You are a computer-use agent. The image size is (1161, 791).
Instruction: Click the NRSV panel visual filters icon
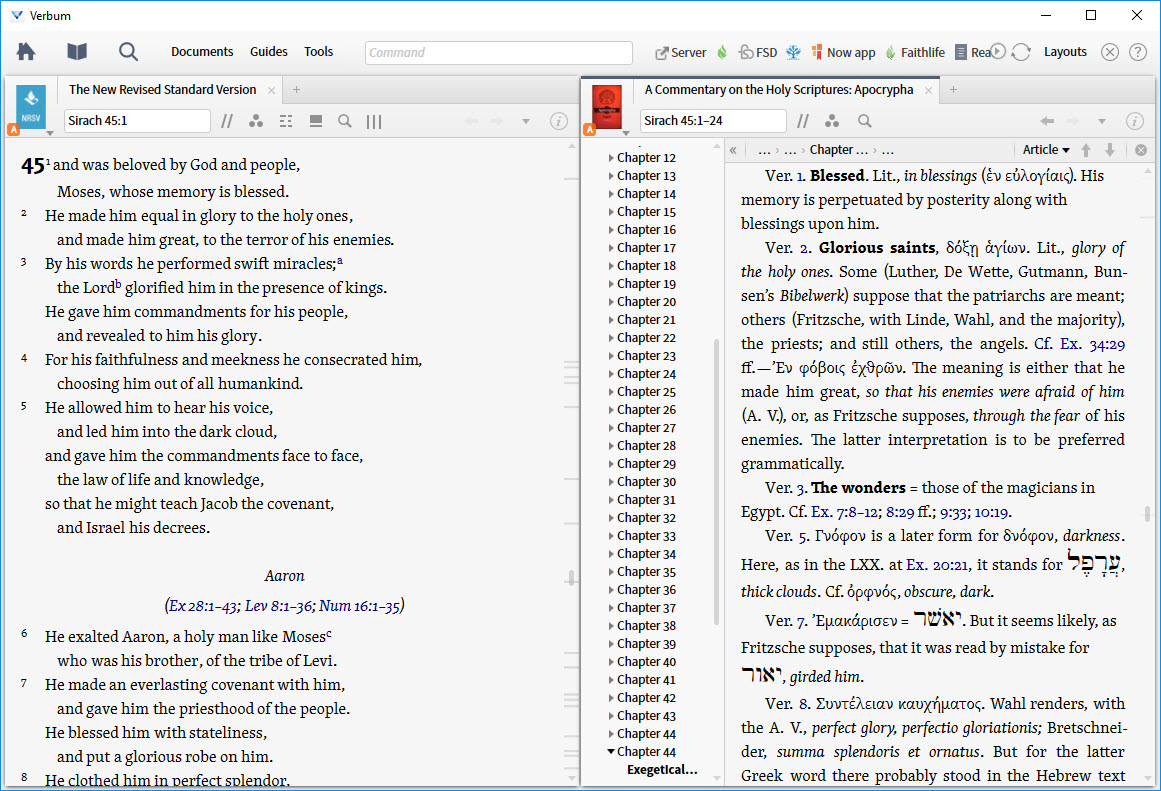point(256,121)
